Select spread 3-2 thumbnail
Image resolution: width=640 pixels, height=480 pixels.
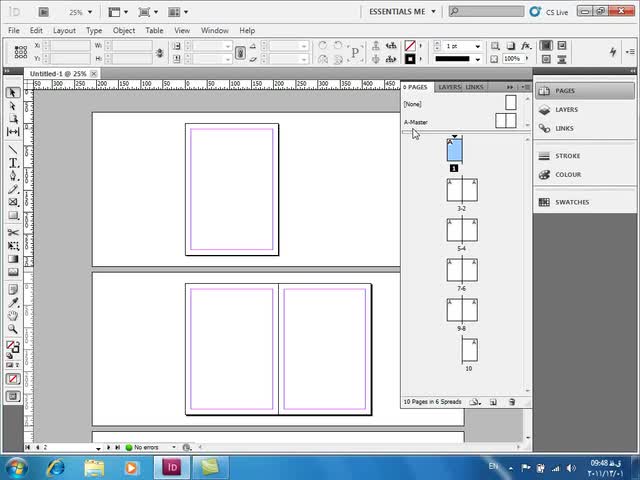tap(462, 190)
